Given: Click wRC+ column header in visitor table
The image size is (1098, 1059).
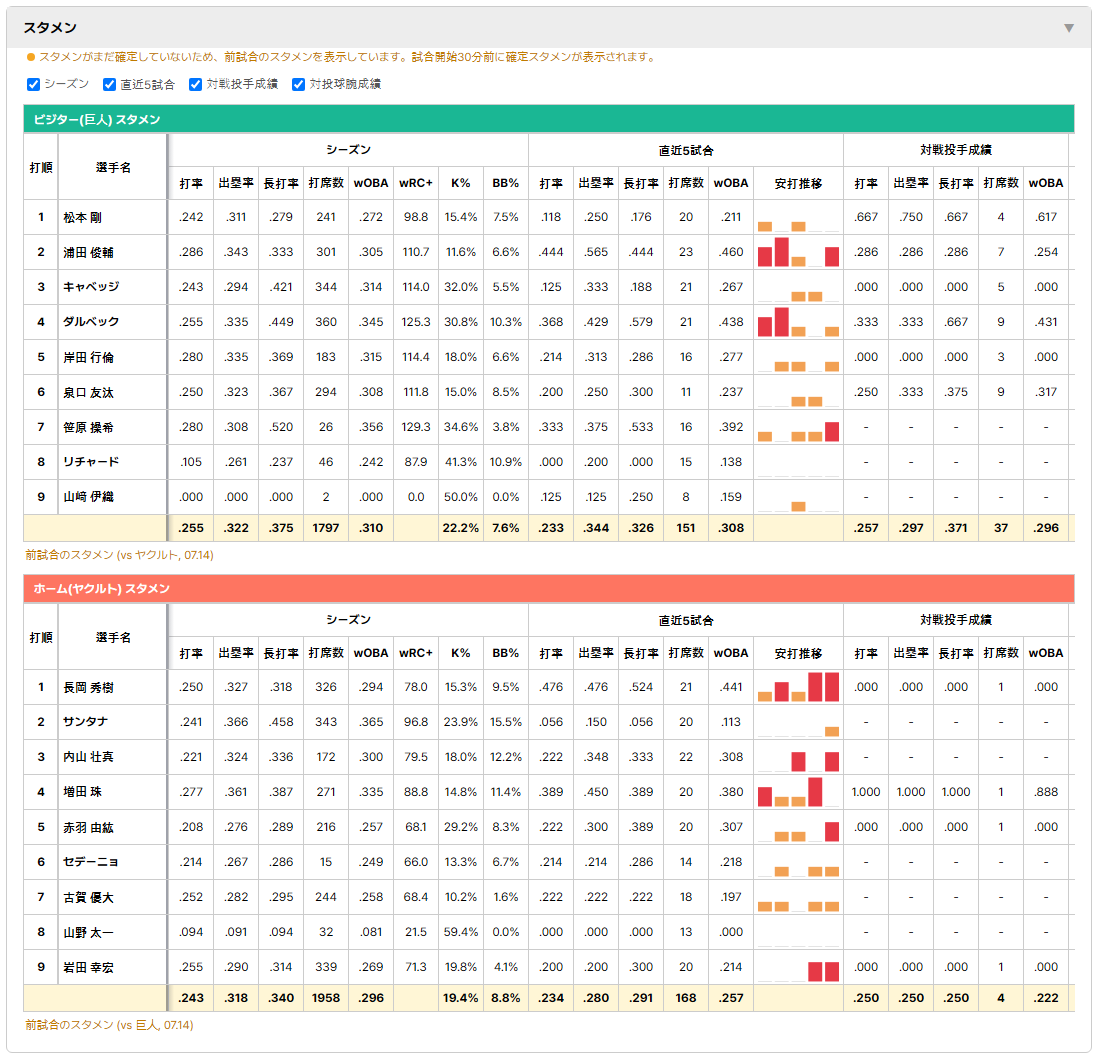Looking at the screenshot, I should (x=416, y=184).
